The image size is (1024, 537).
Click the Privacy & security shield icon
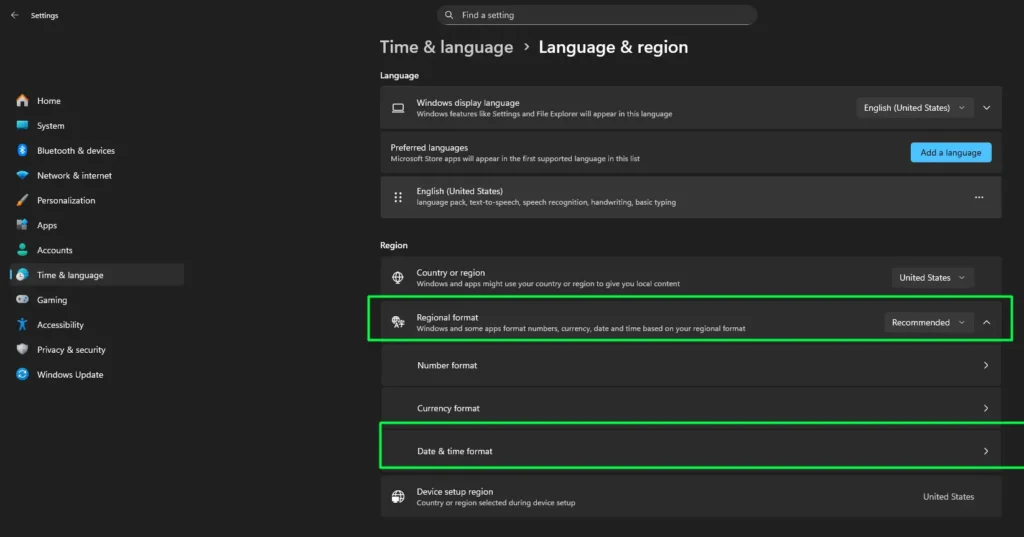(22, 350)
